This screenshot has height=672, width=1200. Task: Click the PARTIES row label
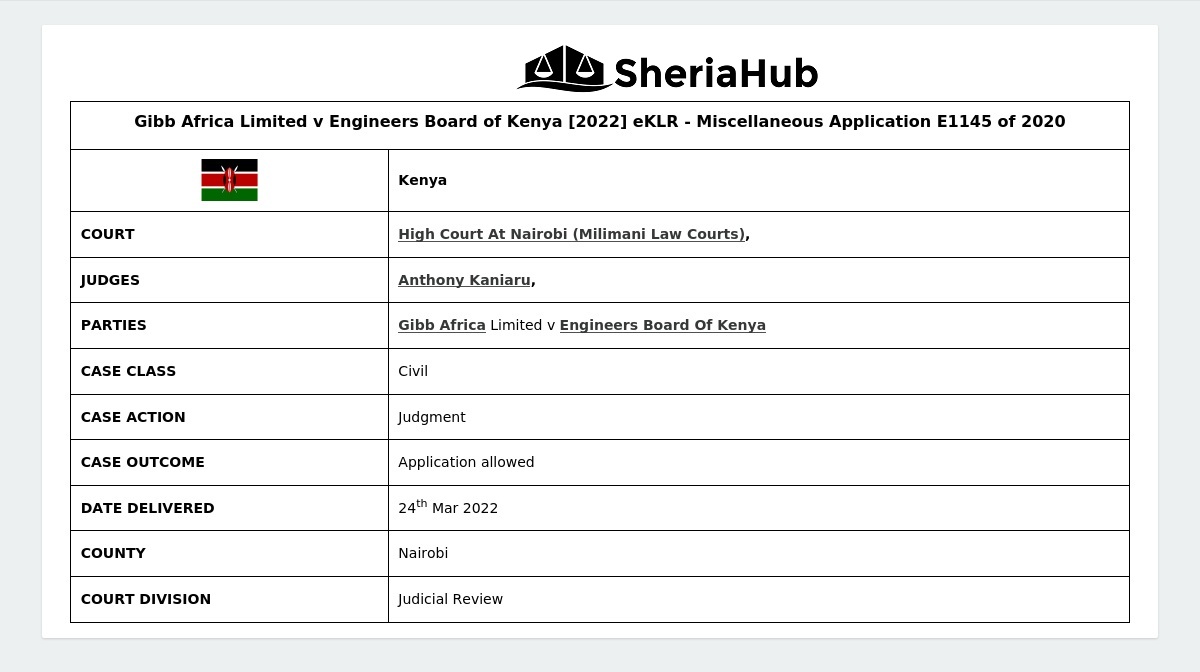click(x=113, y=325)
